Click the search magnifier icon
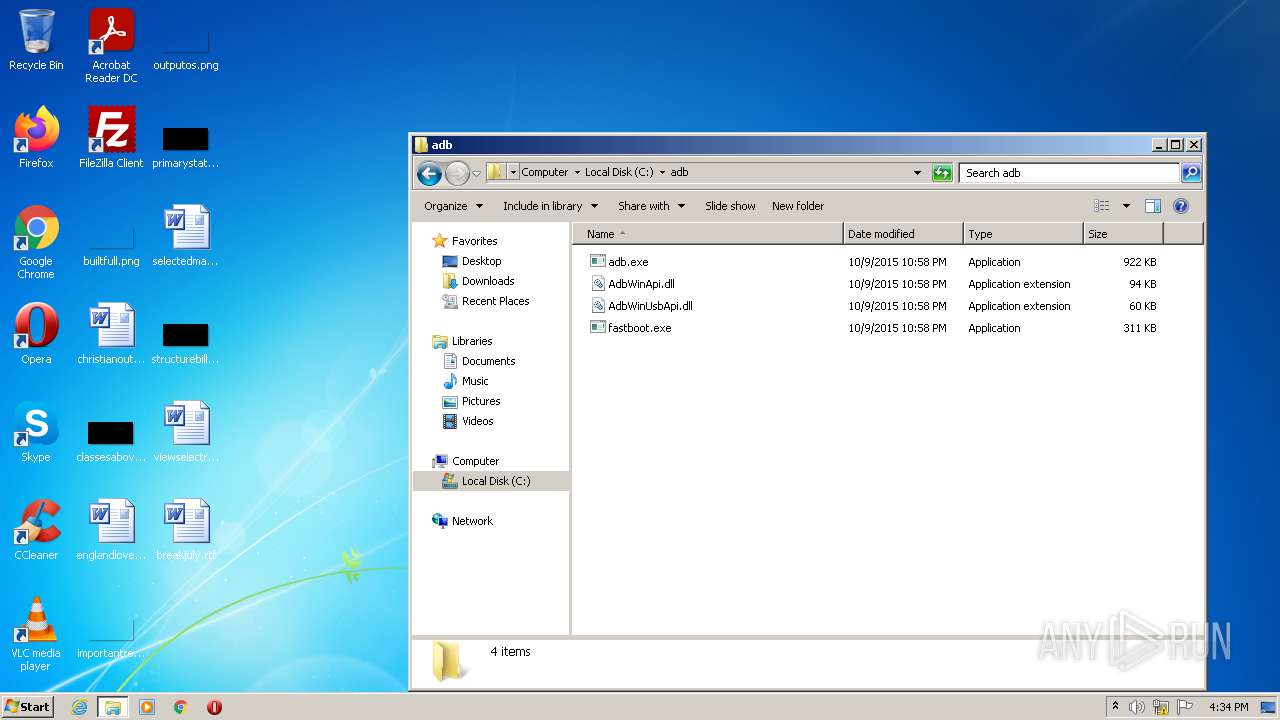The image size is (1280, 720). click(x=1190, y=173)
